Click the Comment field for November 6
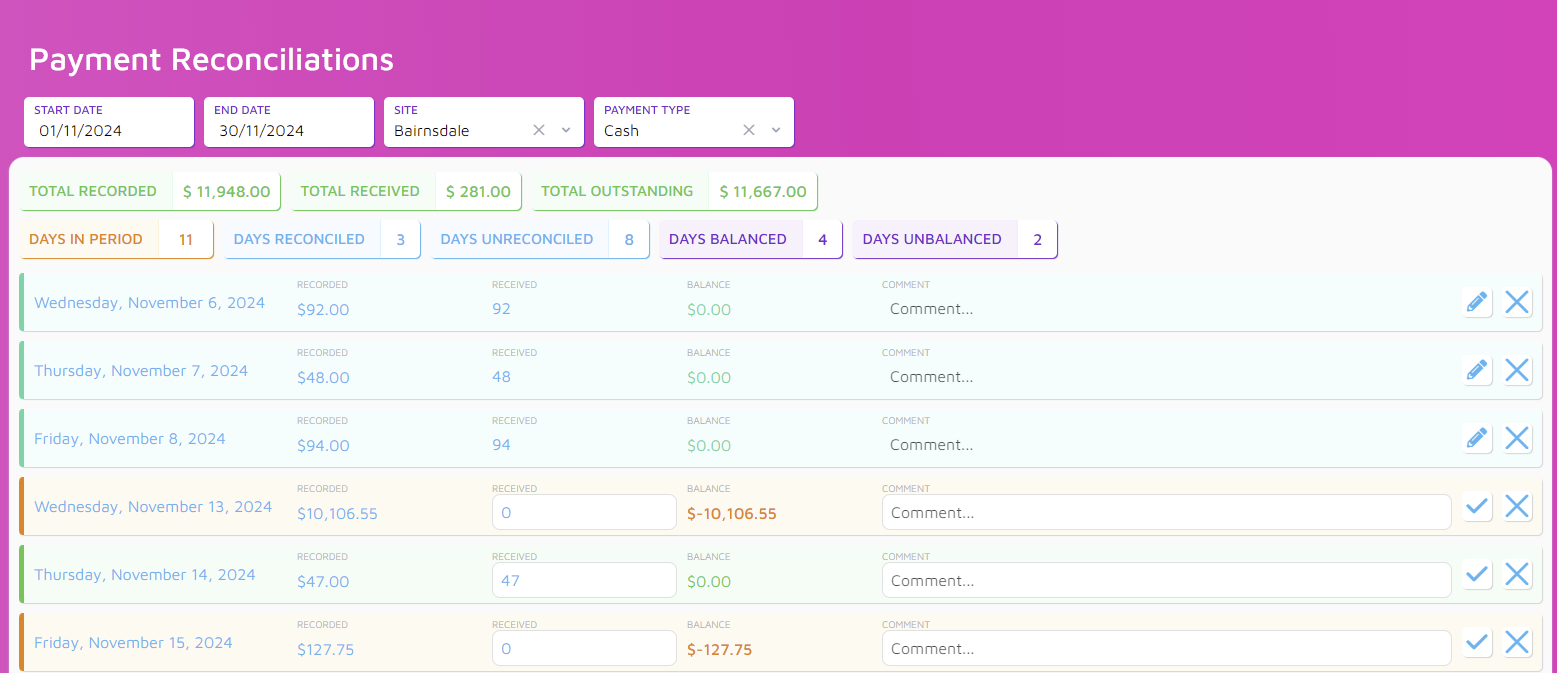This screenshot has height=673, width=1557. 1165,309
